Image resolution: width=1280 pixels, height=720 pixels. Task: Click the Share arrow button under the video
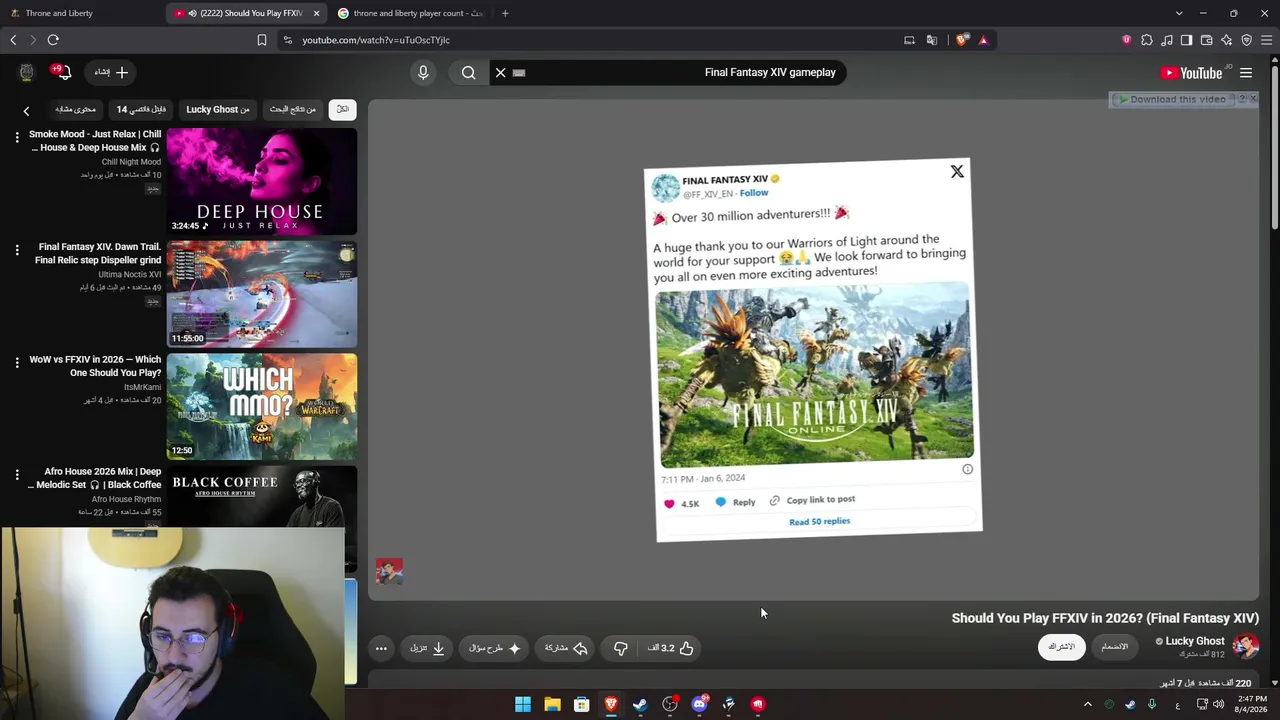[x=566, y=648]
